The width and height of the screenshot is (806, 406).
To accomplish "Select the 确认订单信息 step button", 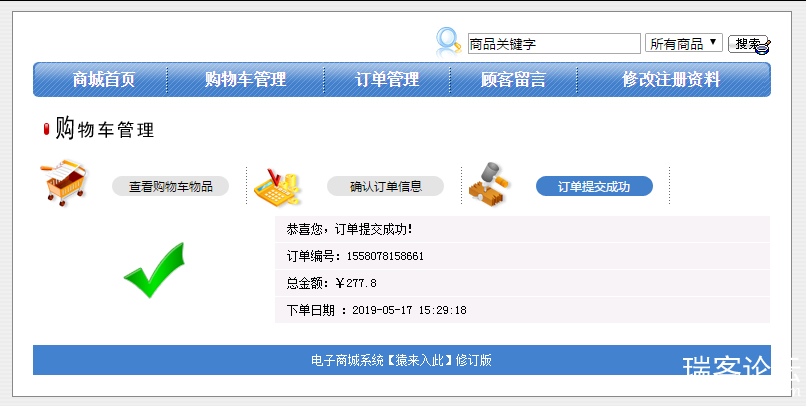I will pyautogui.click(x=385, y=186).
